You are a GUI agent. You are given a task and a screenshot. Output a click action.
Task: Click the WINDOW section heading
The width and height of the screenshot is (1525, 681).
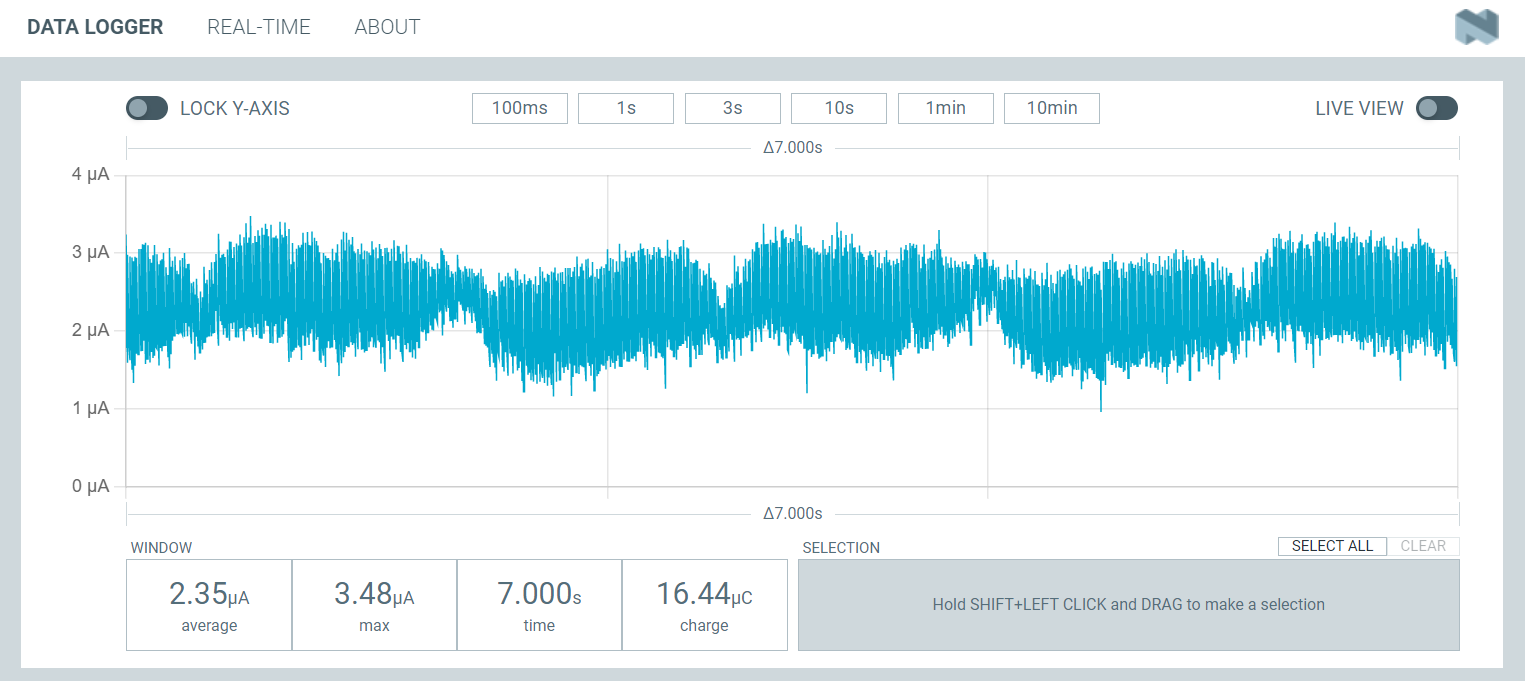[x=161, y=548]
